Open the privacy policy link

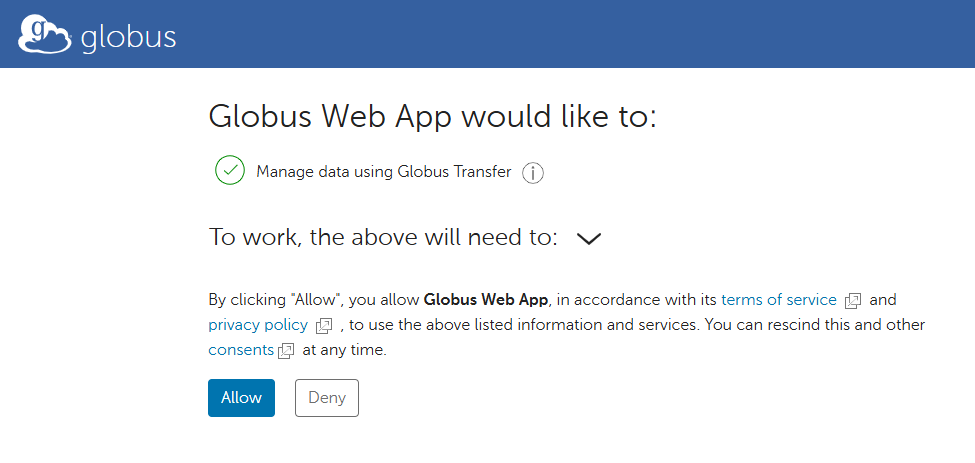(x=259, y=325)
